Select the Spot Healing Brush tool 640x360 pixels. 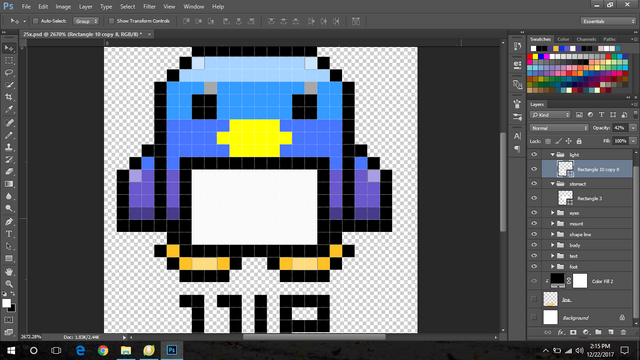click(9, 122)
